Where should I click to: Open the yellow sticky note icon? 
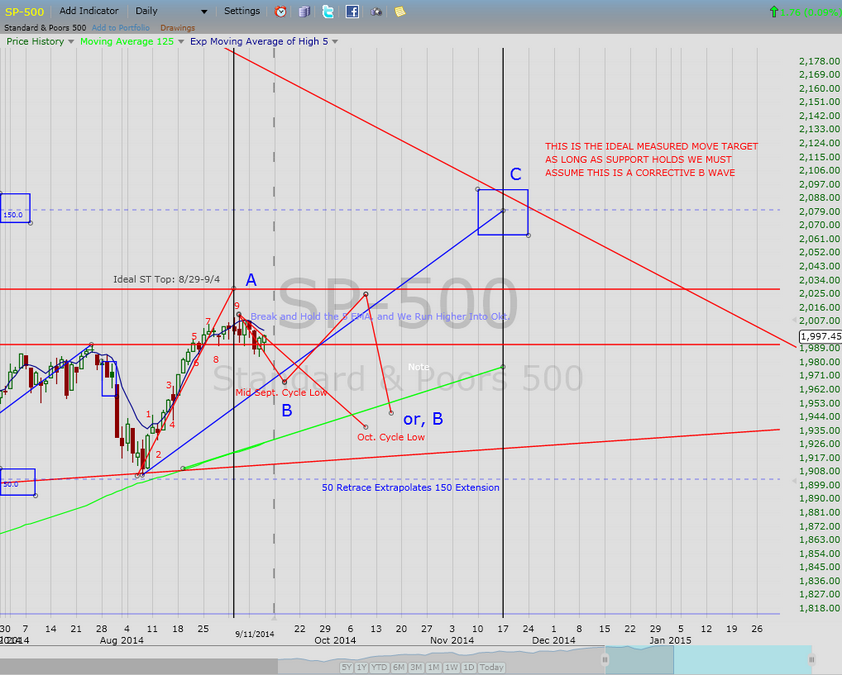399,11
